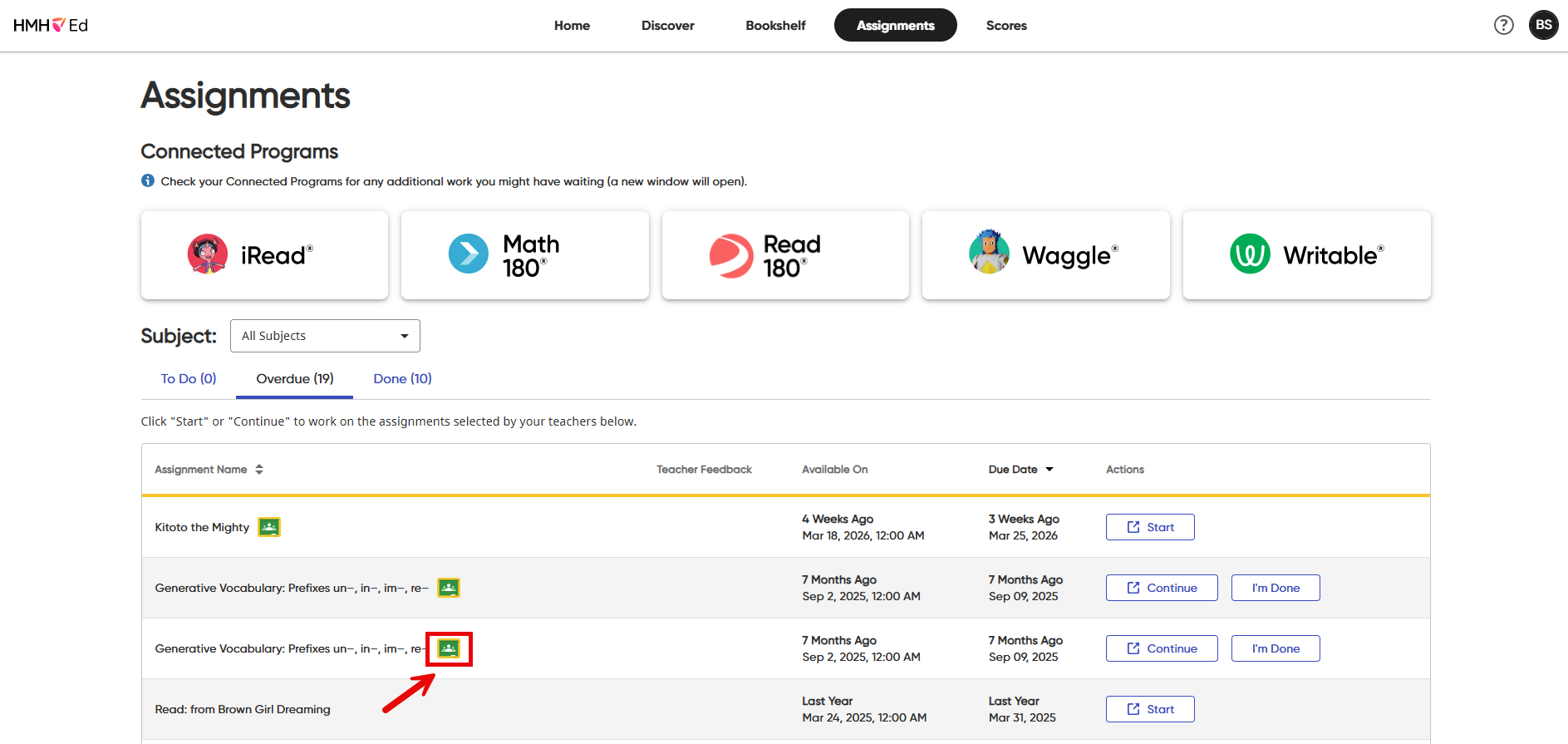
Task: Click the Mar 31, 2025 due date
Action: pyautogui.click(x=1022, y=717)
